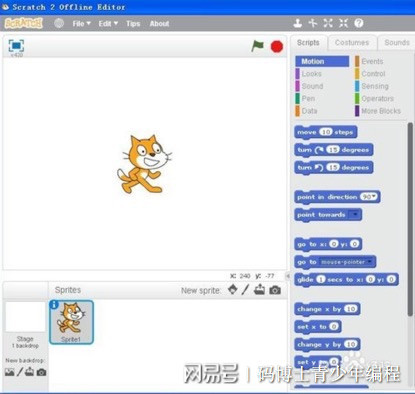Select the Grow sprite tool
The width and height of the screenshot is (415, 394).
coord(328,23)
